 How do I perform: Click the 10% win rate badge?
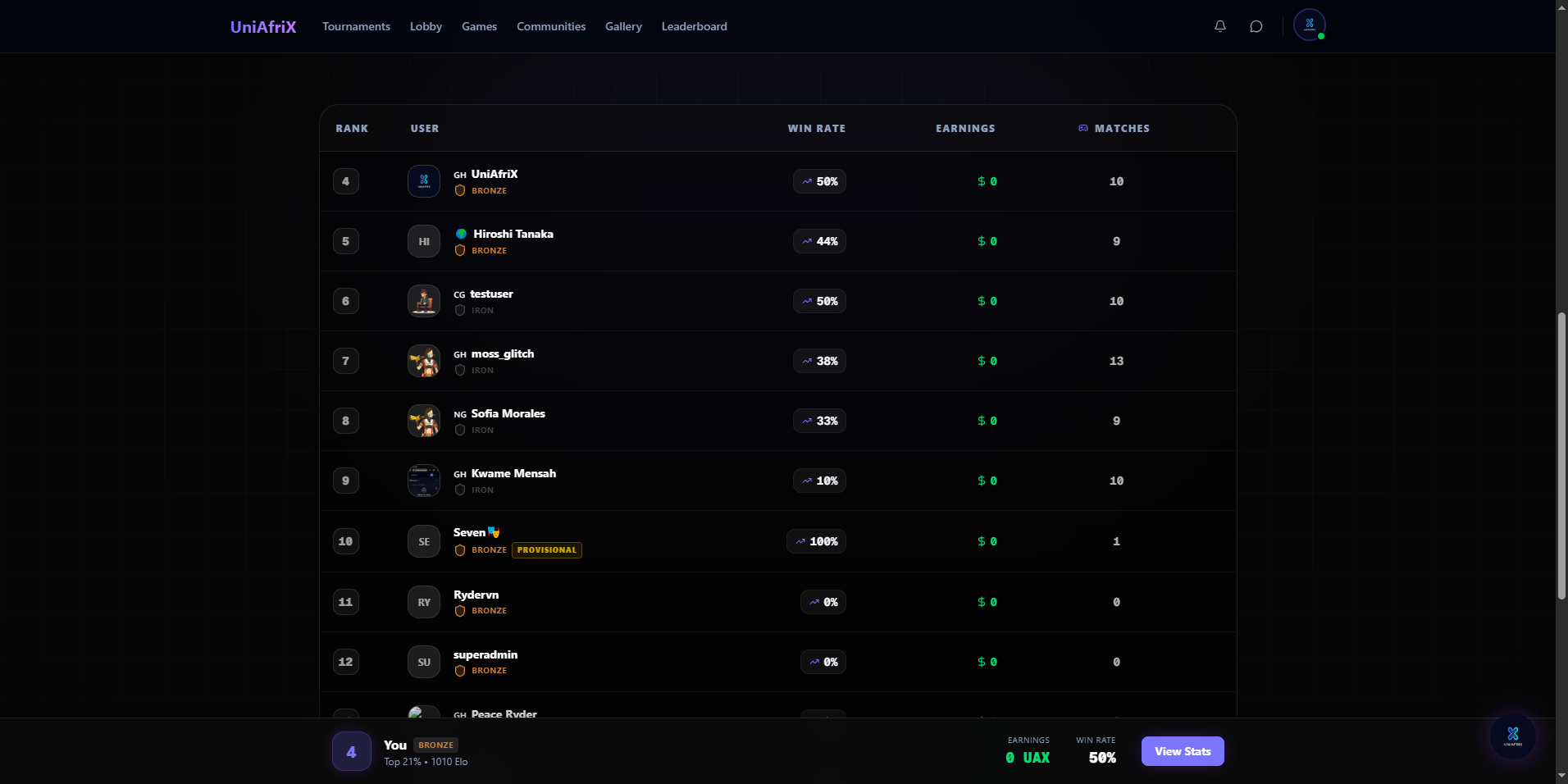(x=819, y=481)
